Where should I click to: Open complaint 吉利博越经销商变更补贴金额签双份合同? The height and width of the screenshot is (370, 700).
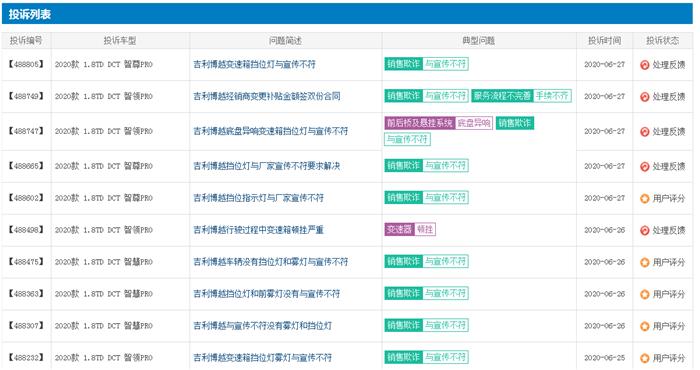pyautogui.click(x=267, y=96)
